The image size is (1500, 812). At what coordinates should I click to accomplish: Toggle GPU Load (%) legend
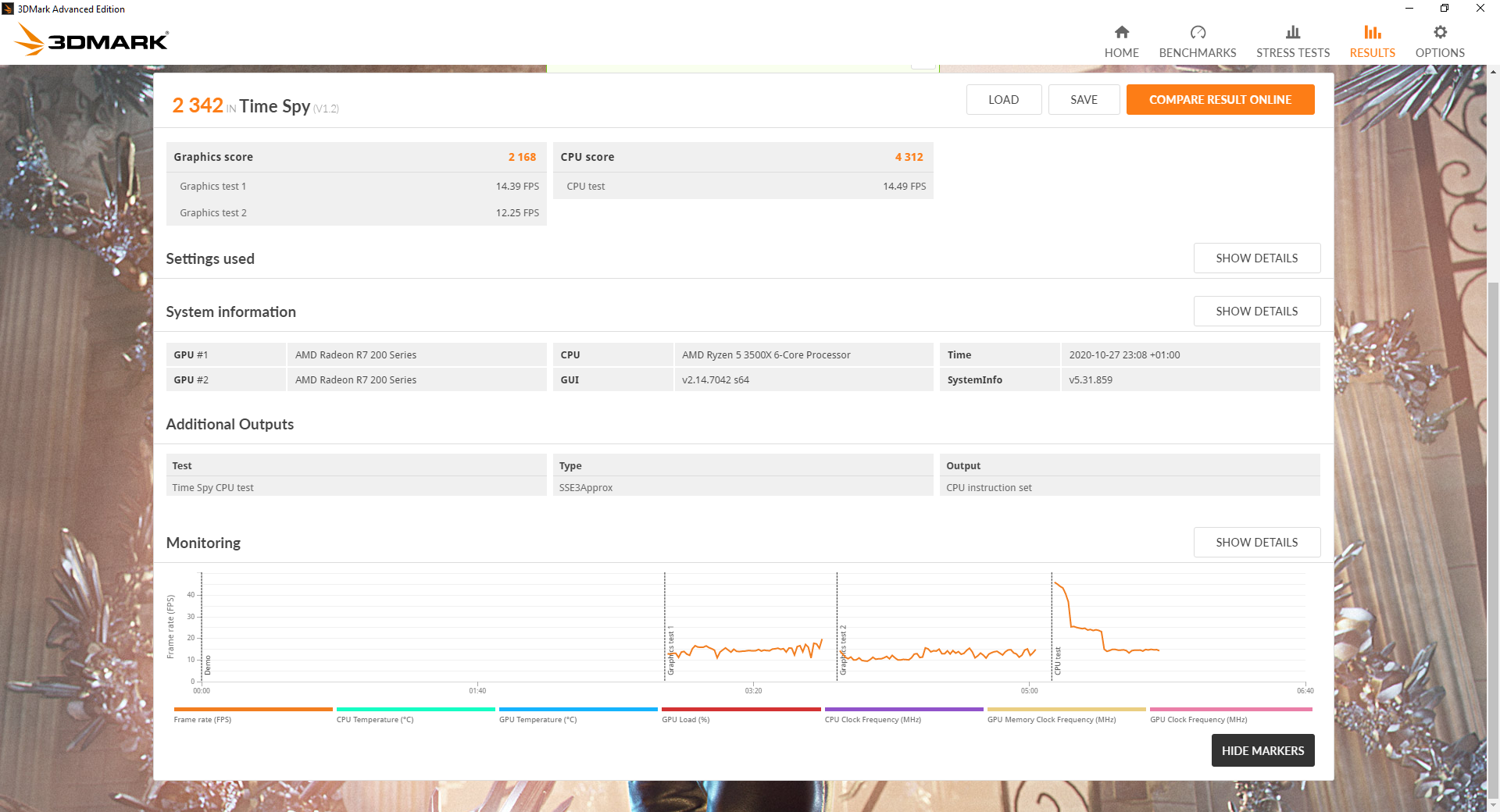[x=741, y=714]
